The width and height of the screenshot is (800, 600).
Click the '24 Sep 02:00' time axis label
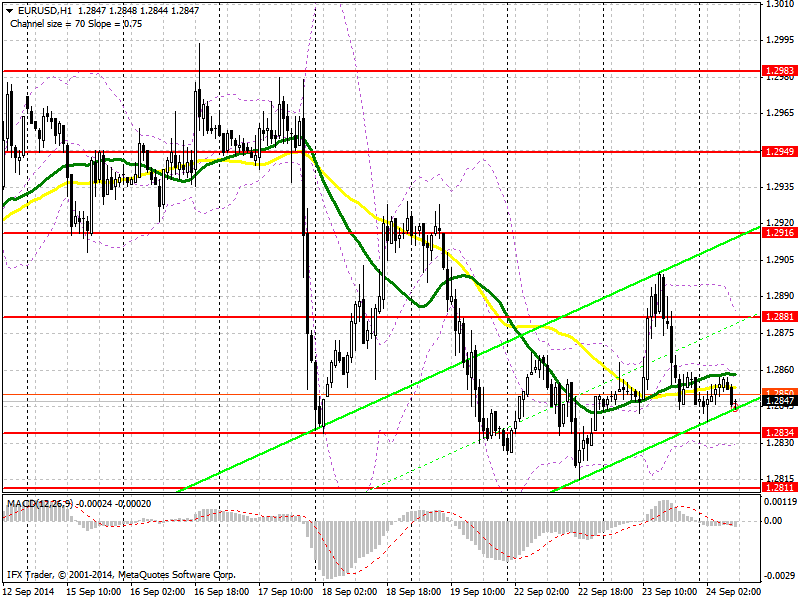pyautogui.click(x=734, y=592)
